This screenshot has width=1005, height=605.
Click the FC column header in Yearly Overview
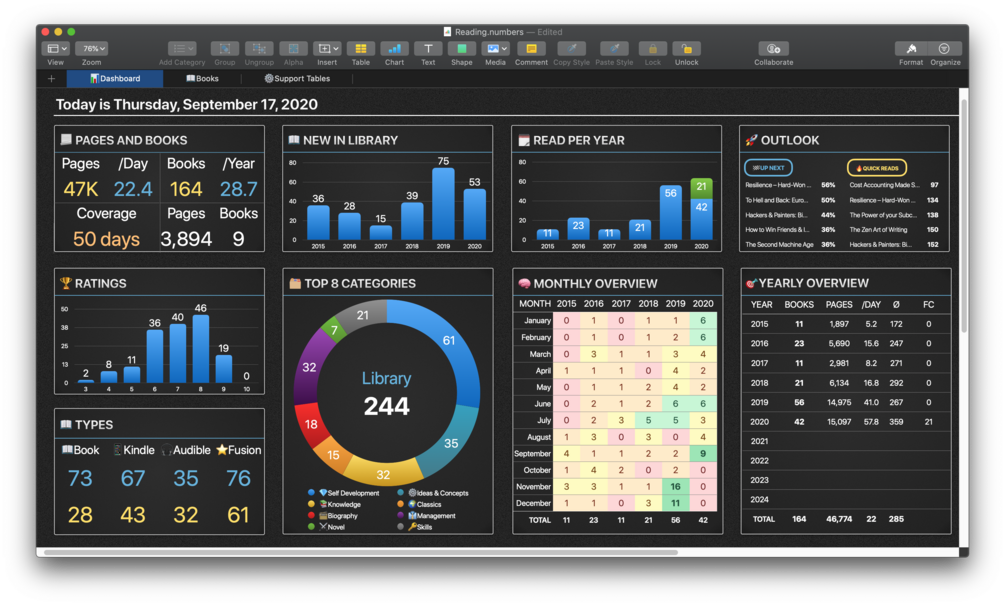pyautogui.click(x=928, y=304)
